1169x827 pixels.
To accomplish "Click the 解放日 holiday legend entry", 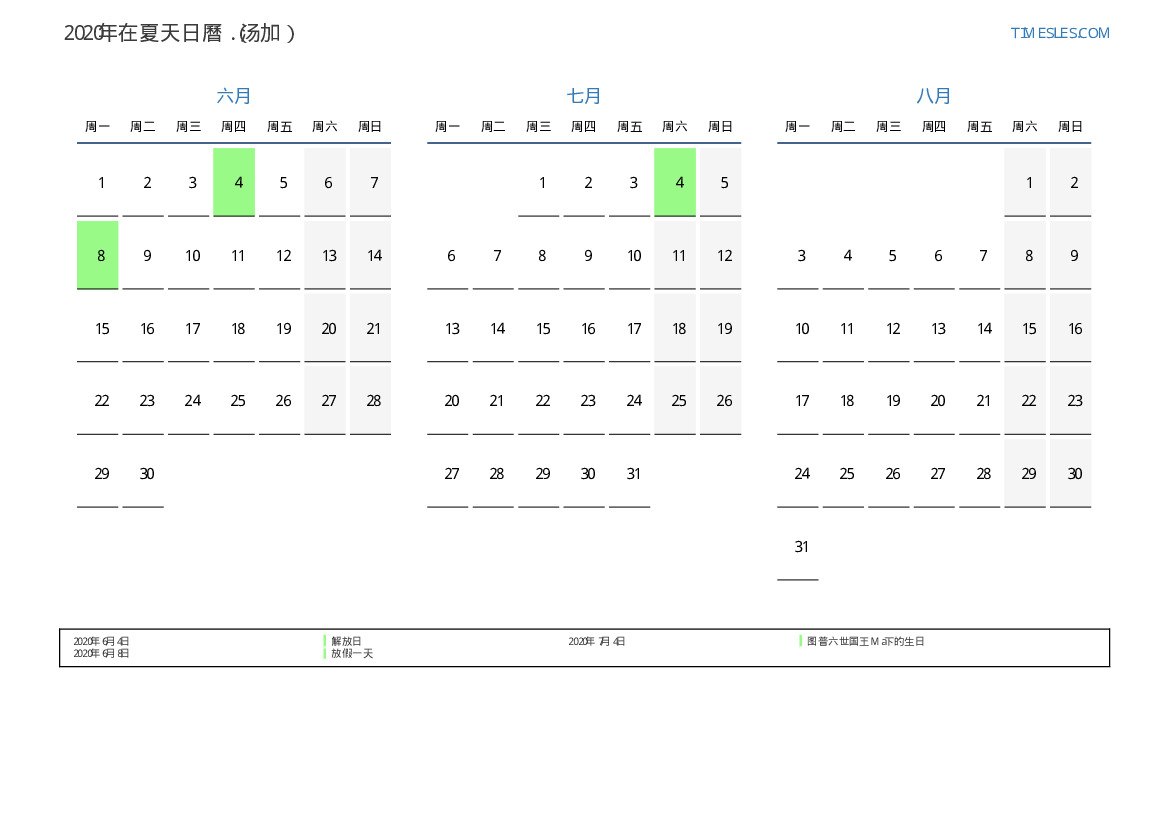I will 346,641.
